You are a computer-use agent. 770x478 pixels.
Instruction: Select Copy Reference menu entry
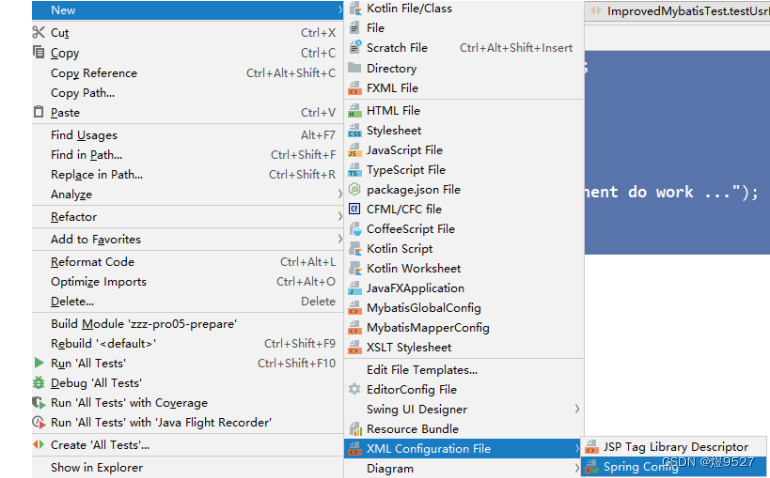pos(188,73)
